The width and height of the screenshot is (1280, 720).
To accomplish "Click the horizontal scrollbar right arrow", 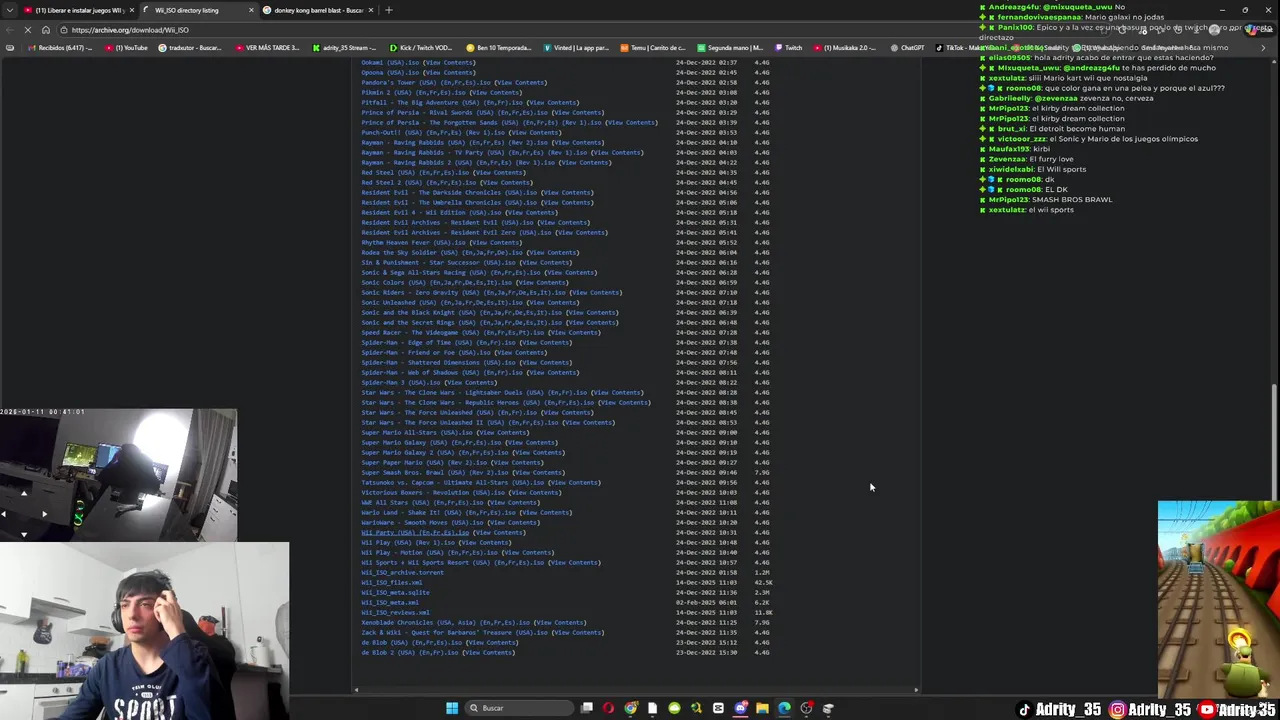I will [916, 689].
